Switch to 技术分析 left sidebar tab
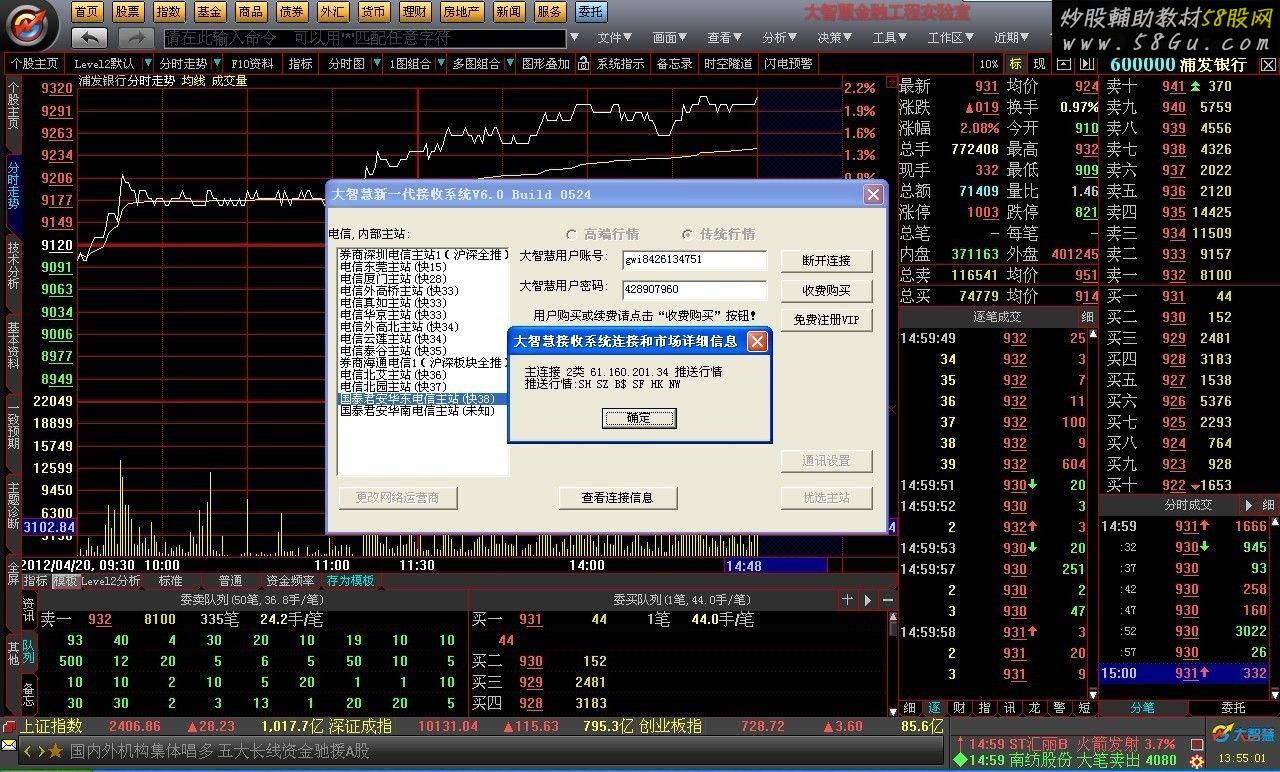This screenshot has width=1280, height=772. [13, 267]
